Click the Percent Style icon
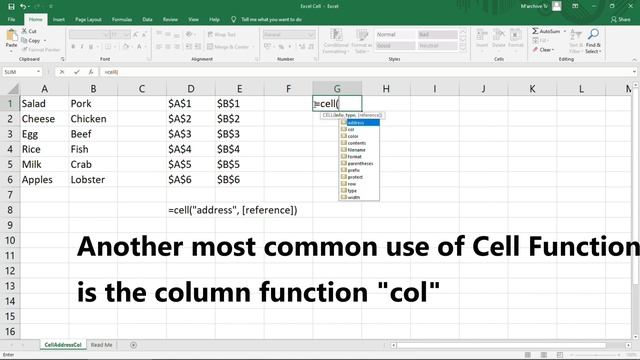This screenshot has height=360, width=640. (x=281, y=47)
